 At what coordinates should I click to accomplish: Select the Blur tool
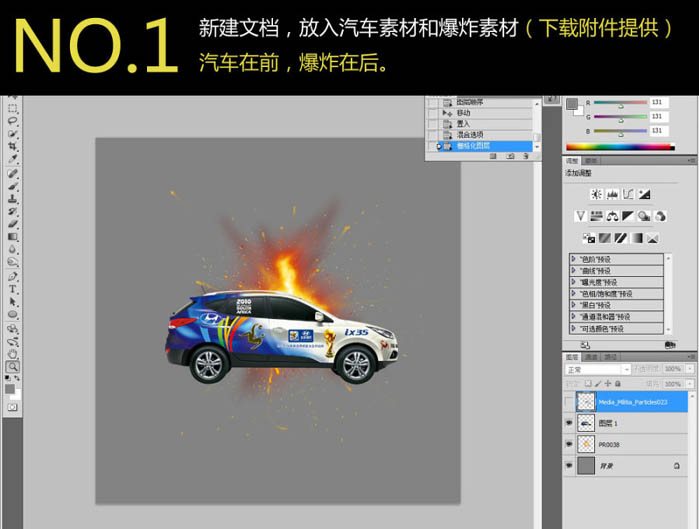12,249
